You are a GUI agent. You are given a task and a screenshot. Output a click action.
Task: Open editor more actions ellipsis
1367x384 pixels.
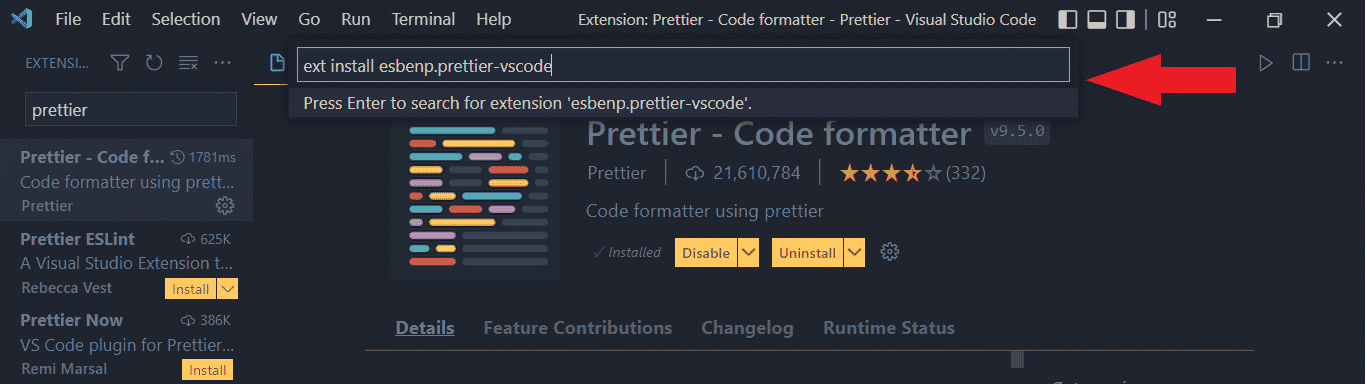[1334, 63]
